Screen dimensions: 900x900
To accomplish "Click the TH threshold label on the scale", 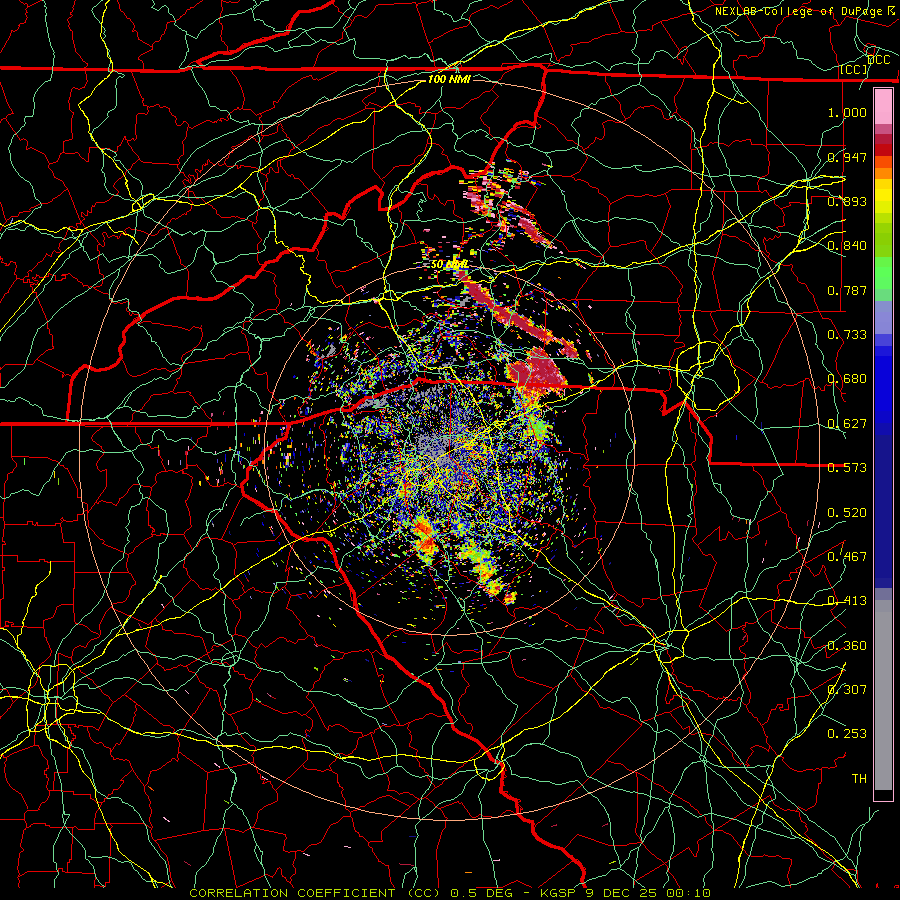I will [x=859, y=779].
